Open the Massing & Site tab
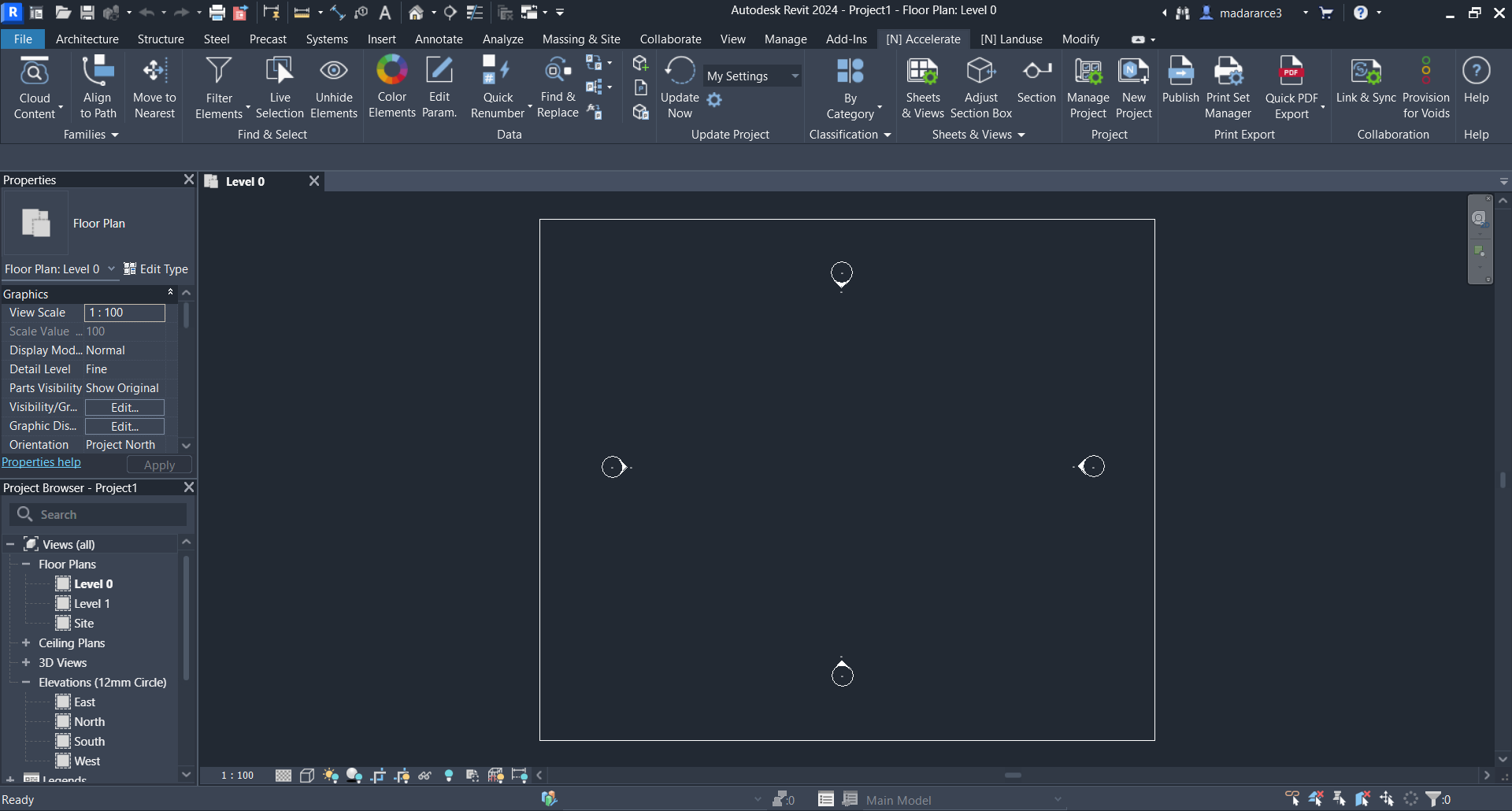 point(581,39)
